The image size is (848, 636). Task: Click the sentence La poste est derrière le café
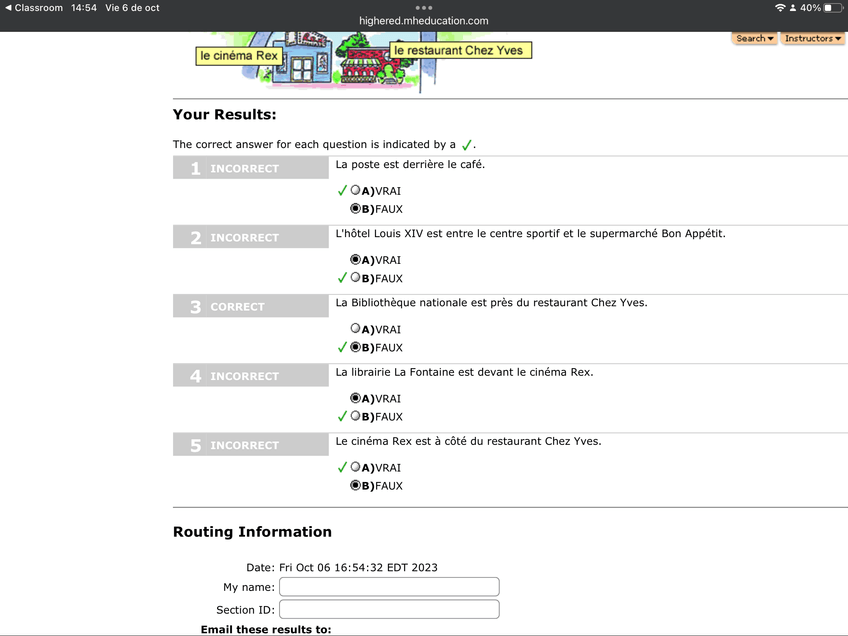click(410, 164)
